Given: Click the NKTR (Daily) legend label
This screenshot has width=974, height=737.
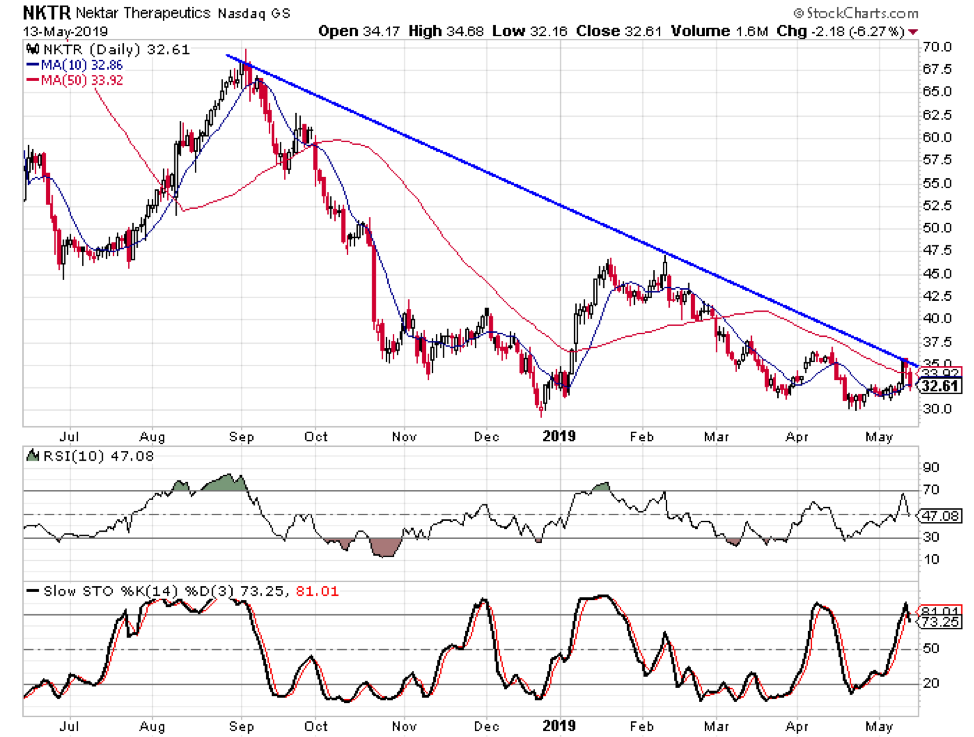Looking at the screenshot, I should pyautogui.click(x=116, y=49).
